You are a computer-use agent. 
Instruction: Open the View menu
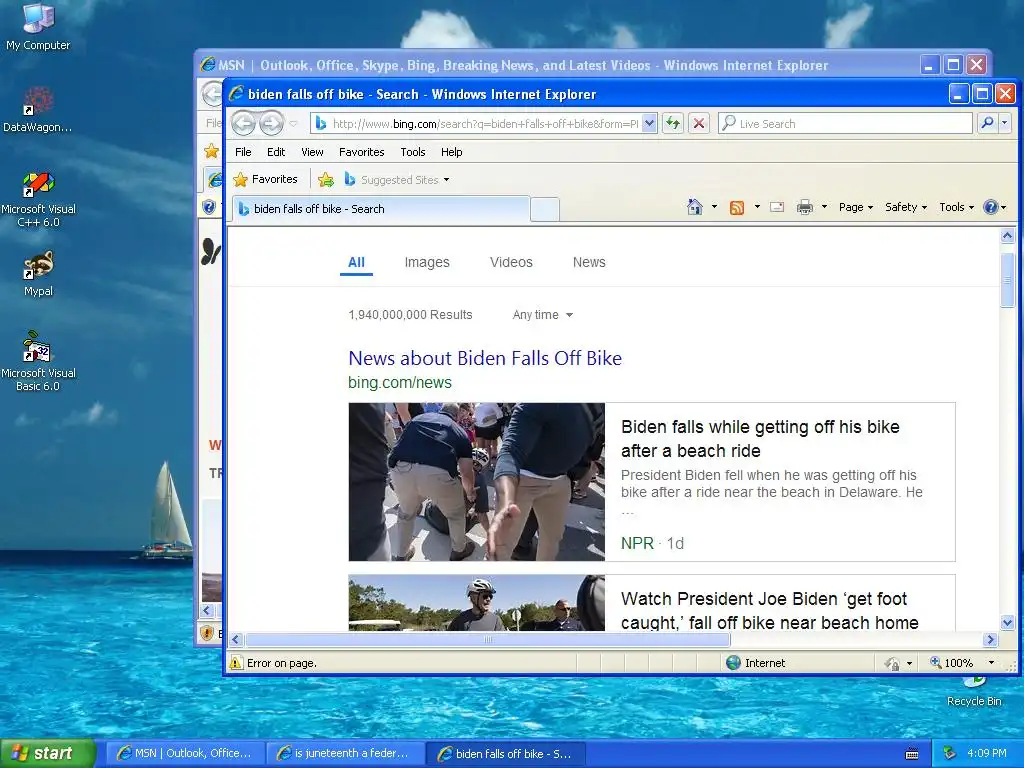(312, 152)
